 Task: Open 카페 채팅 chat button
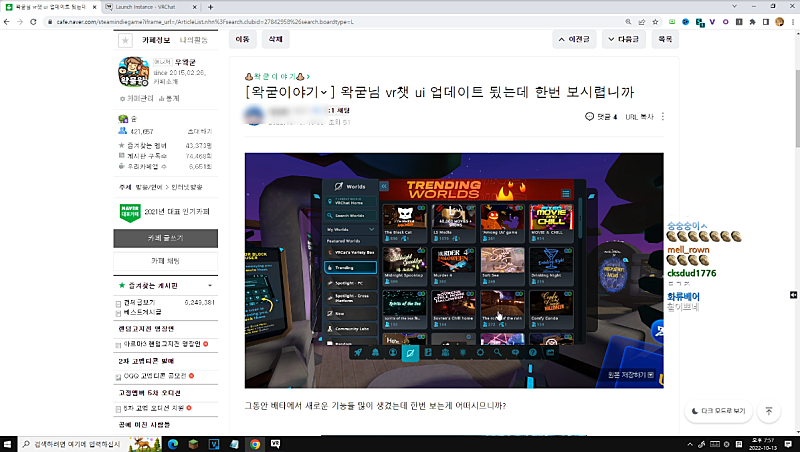(165, 261)
